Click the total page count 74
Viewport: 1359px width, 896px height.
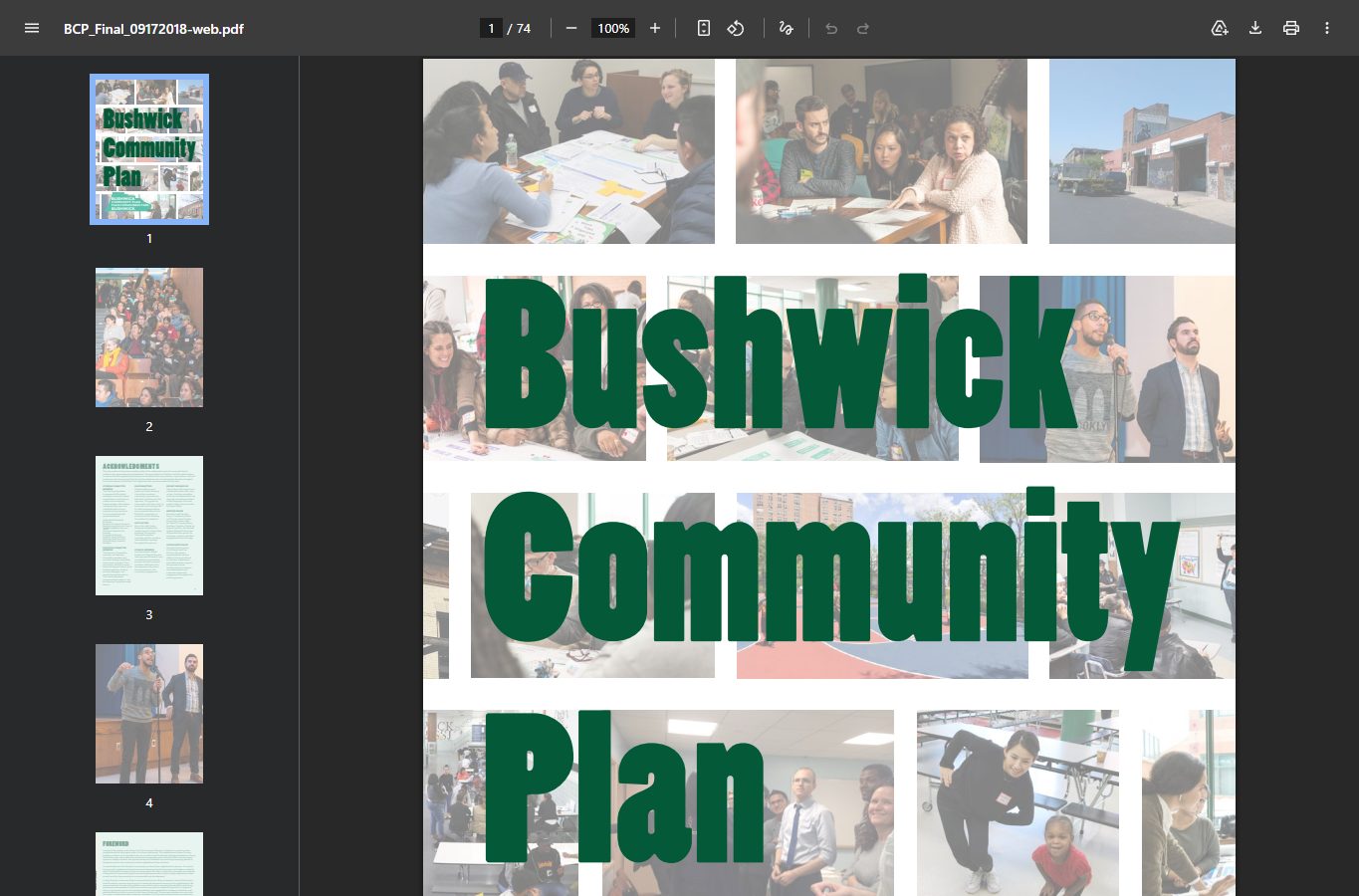tap(524, 29)
